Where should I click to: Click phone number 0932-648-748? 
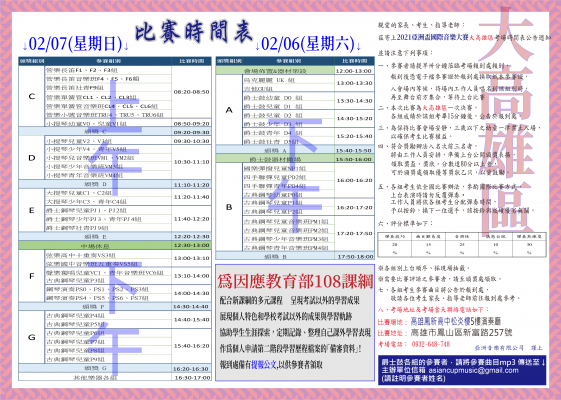tap(431, 344)
